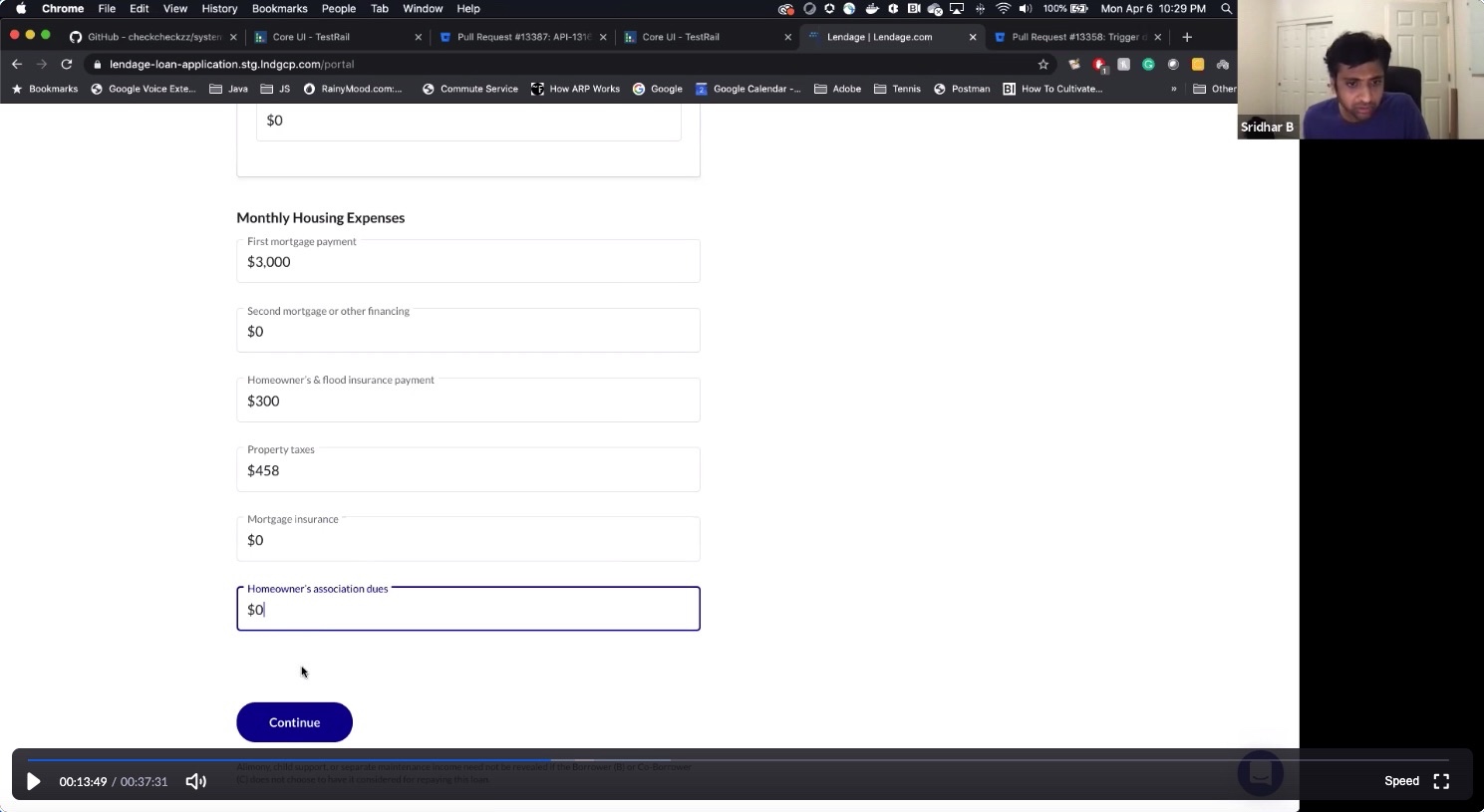The width and height of the screenshot is (1484, 812).
Task: Close the Lendage | Lendage.com tab
Action: tap(973, 37)
